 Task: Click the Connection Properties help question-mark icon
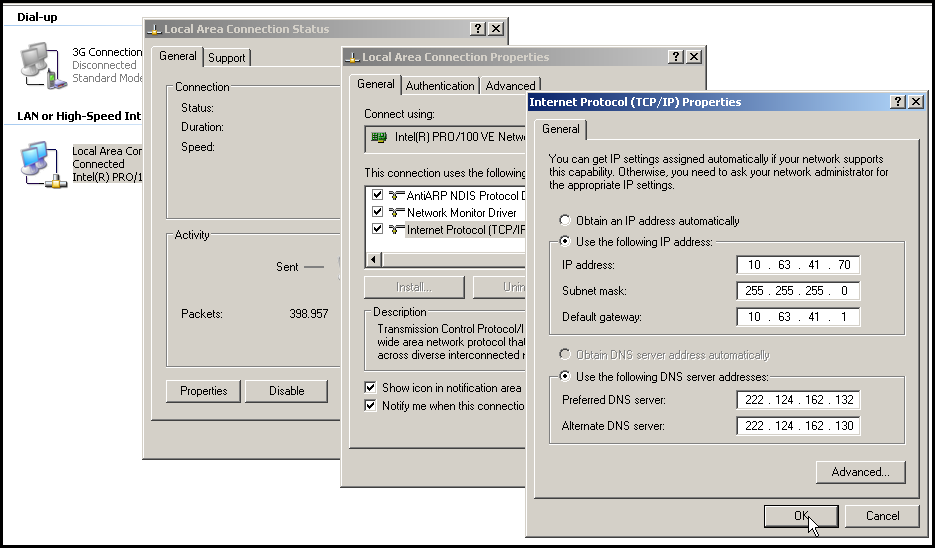[x=676, y=57]
